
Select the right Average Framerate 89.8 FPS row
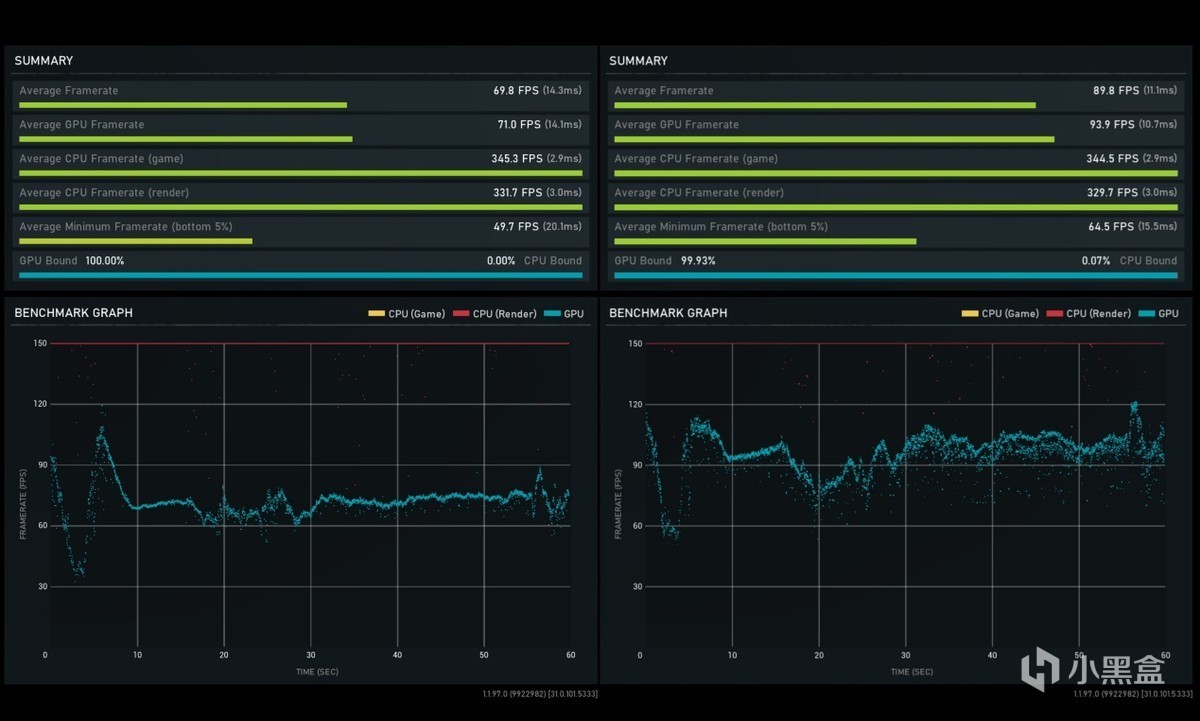895,95
